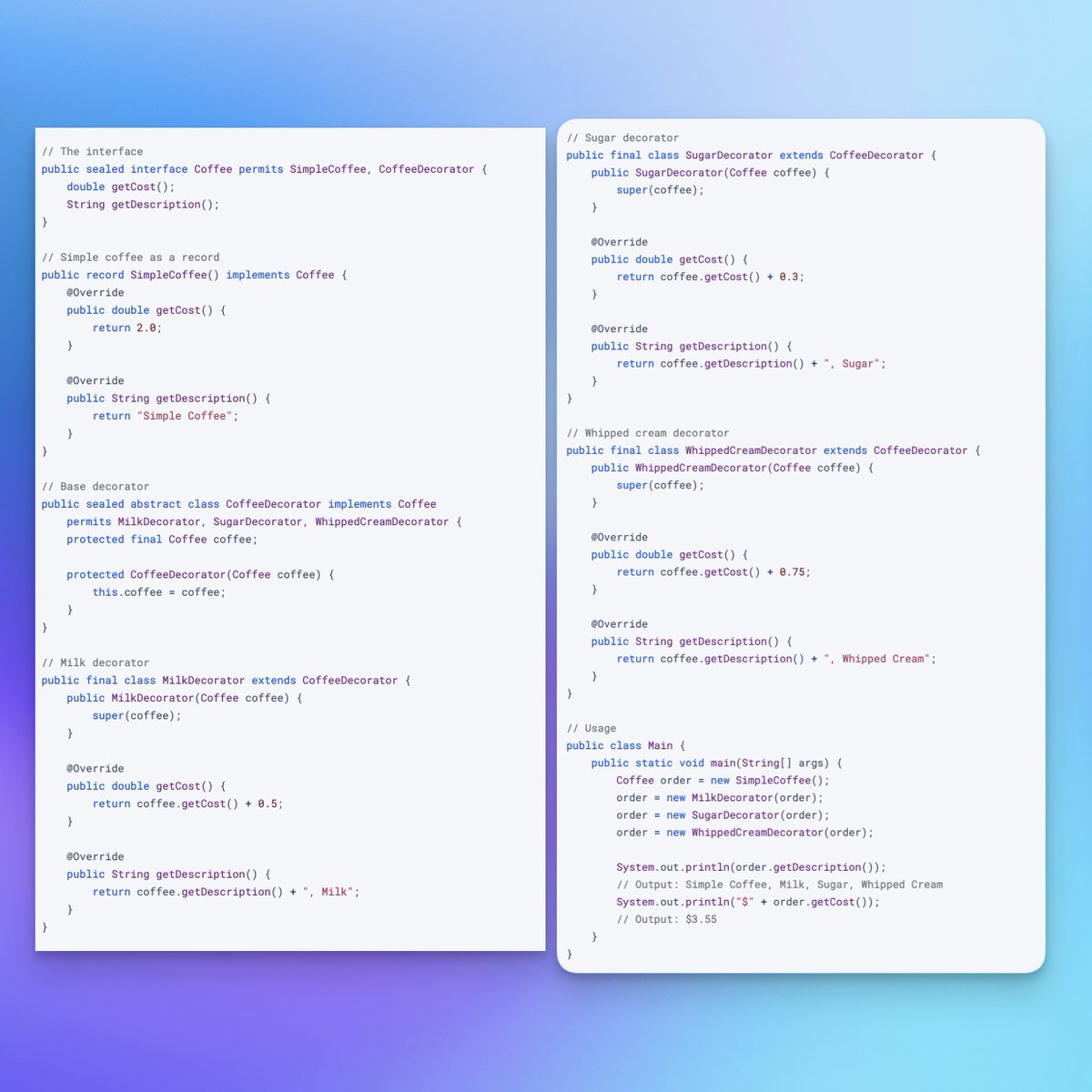
Task: Click the "// Whipped cream decorator" comment
Action: point(648,433)
